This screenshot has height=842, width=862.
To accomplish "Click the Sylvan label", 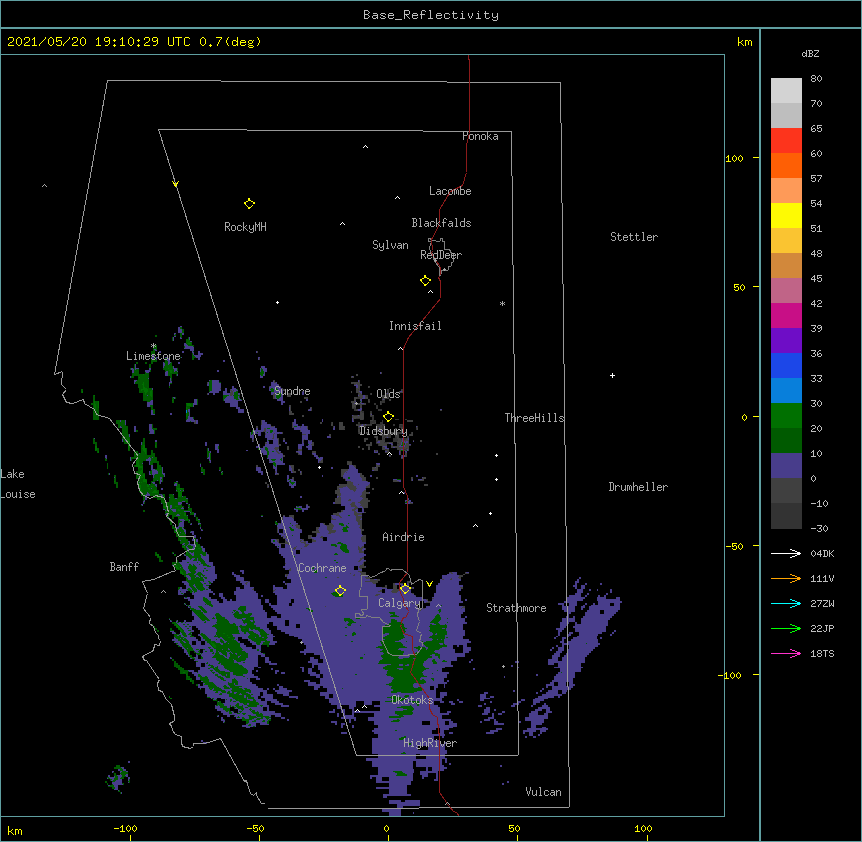I will tap(390, 245).
